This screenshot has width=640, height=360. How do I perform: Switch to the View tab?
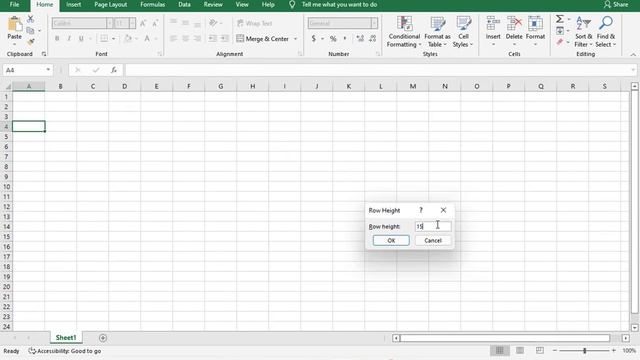[x=242, y=4]
